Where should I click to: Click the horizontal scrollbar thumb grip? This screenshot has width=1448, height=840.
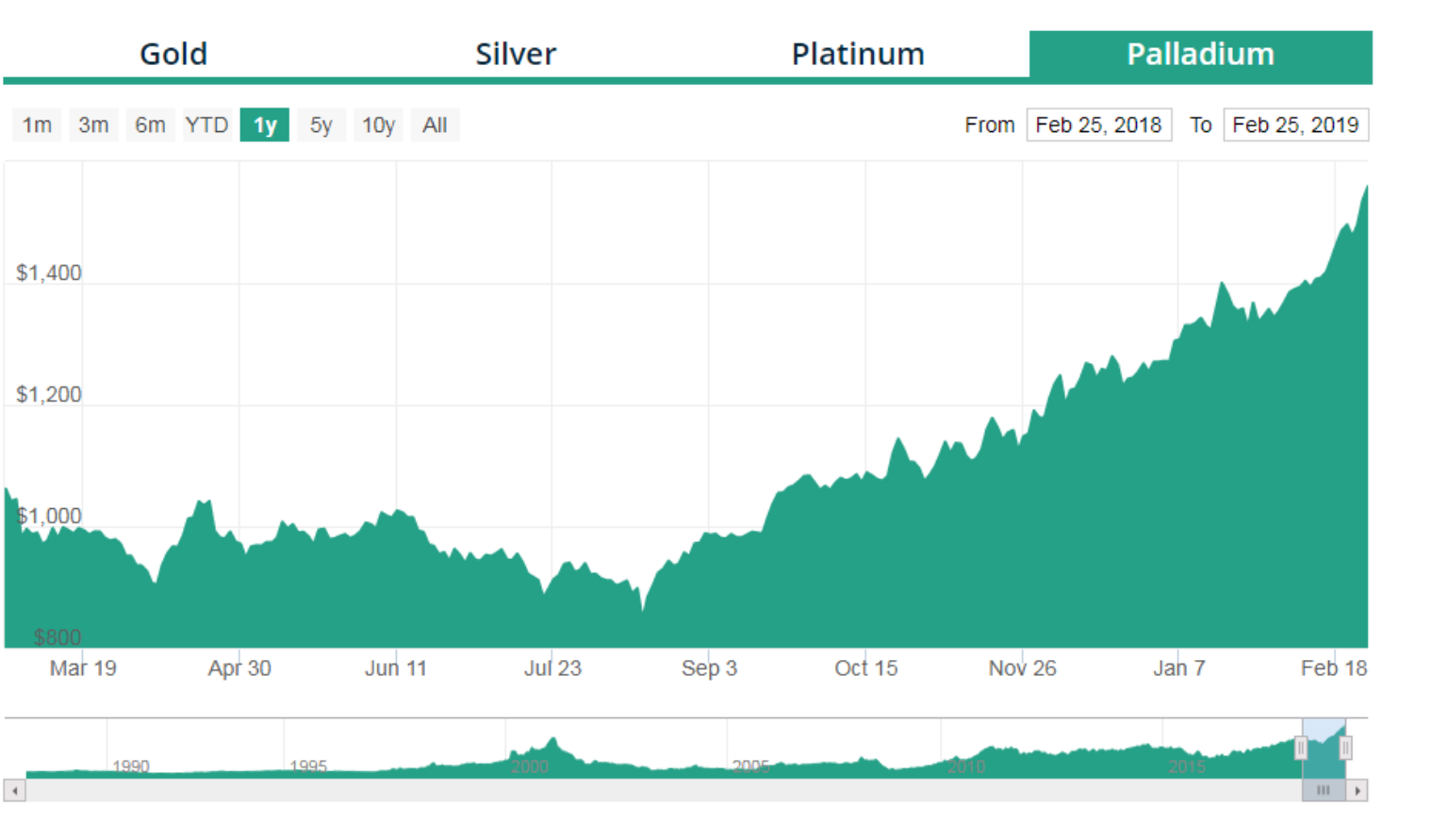point(1324,790)
